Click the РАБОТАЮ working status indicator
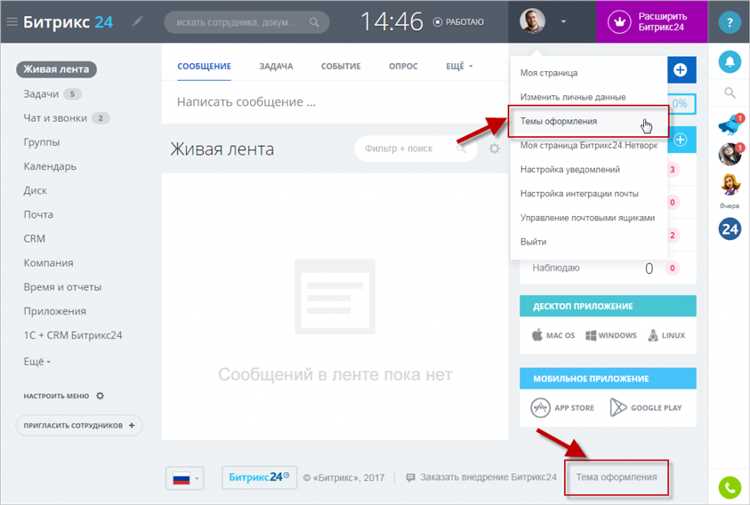The height and width of the screenshot is (505, 750). pyautogui.click(x=458, y=22)
